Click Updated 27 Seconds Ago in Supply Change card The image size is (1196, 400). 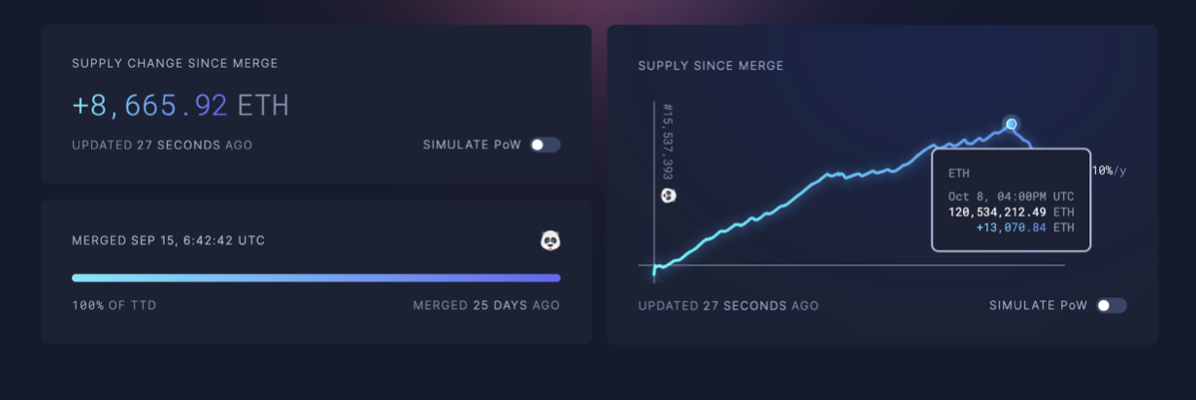tap(162, 145)
